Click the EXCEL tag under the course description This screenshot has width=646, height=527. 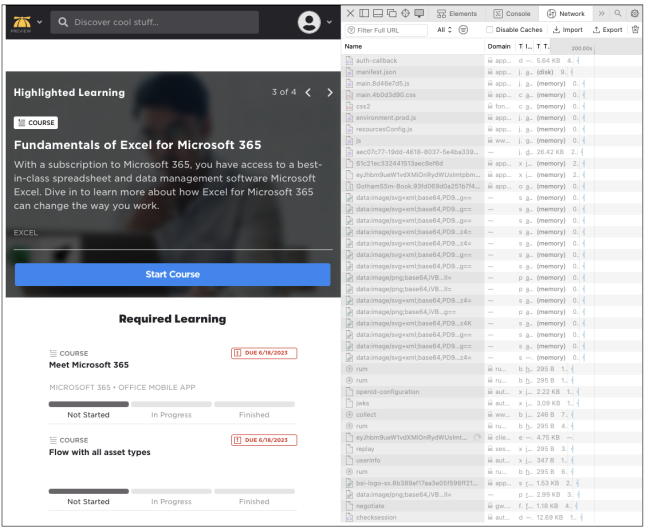pos(26,233)
